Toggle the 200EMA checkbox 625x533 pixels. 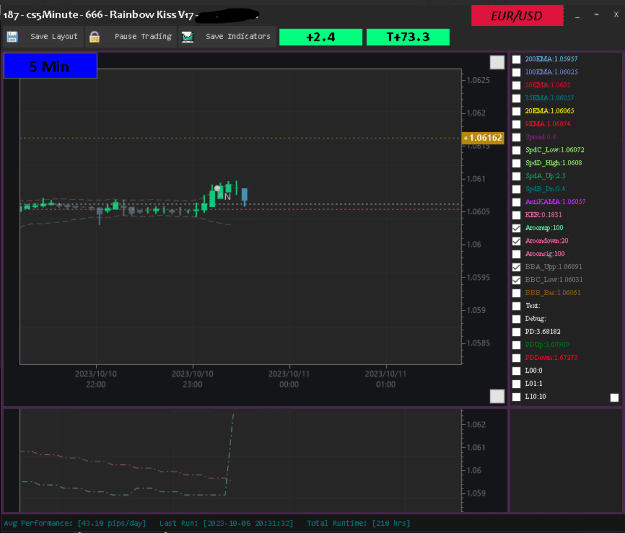(516, 59)
